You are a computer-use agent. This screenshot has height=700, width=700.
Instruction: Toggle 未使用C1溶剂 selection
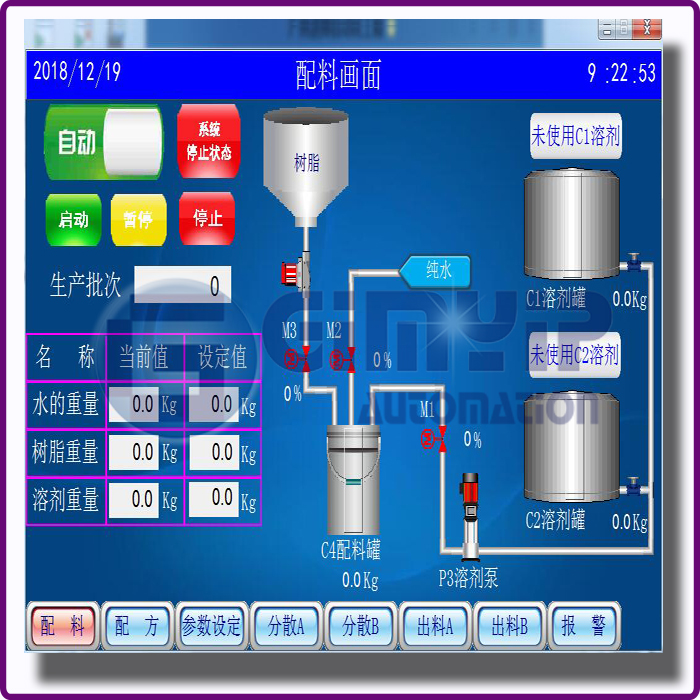[x=575, y=136]
